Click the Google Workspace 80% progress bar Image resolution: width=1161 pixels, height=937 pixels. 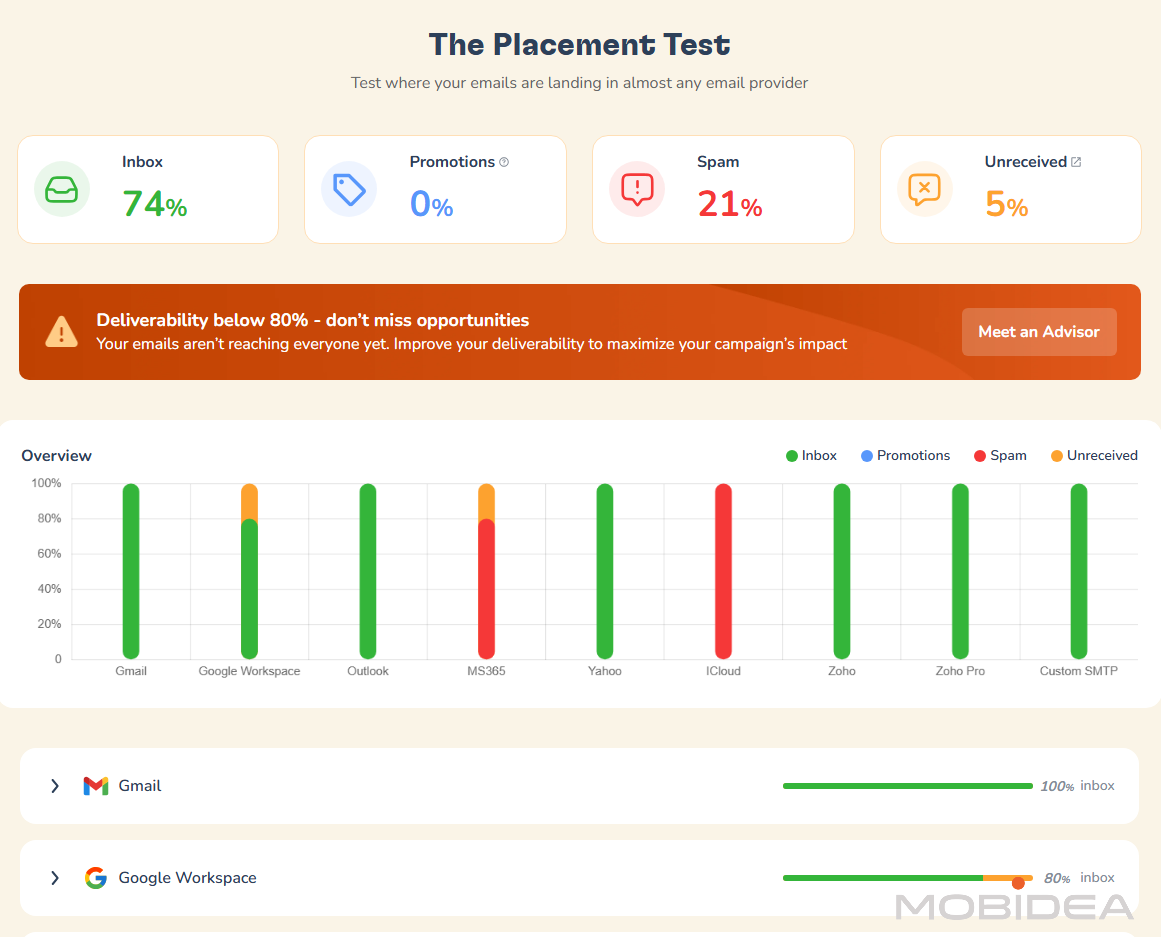point(907,878)
